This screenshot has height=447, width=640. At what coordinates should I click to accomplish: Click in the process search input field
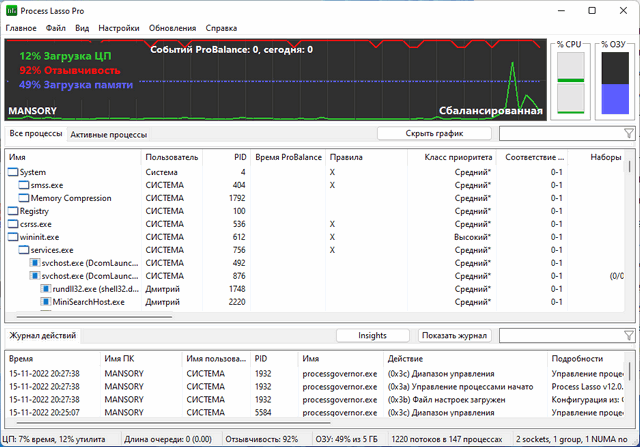click(558, 133)
